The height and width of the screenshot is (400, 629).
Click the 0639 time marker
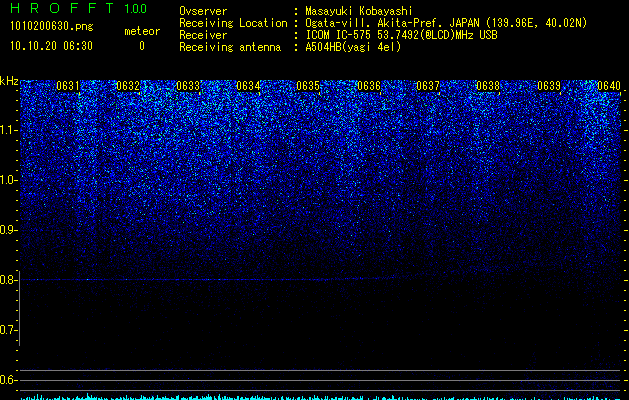tap(549, 86)
